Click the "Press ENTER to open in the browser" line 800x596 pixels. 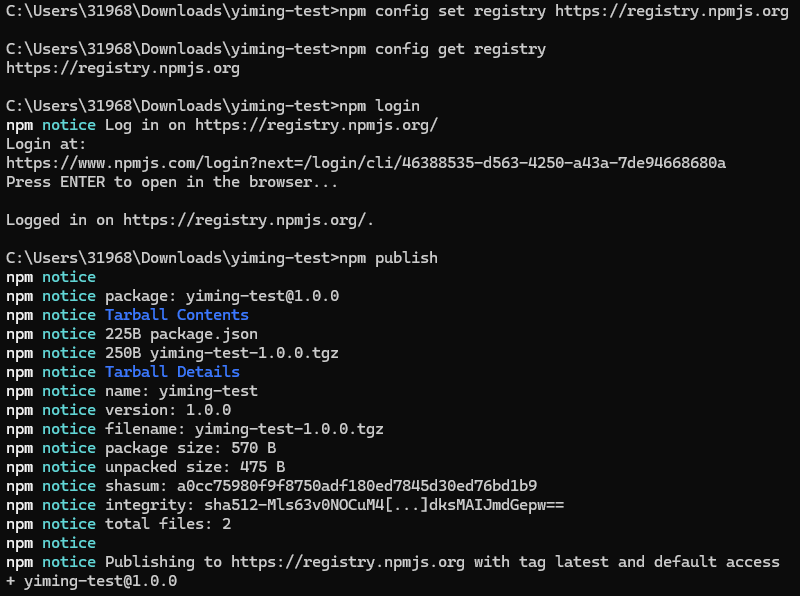click(x=172, y=182)
